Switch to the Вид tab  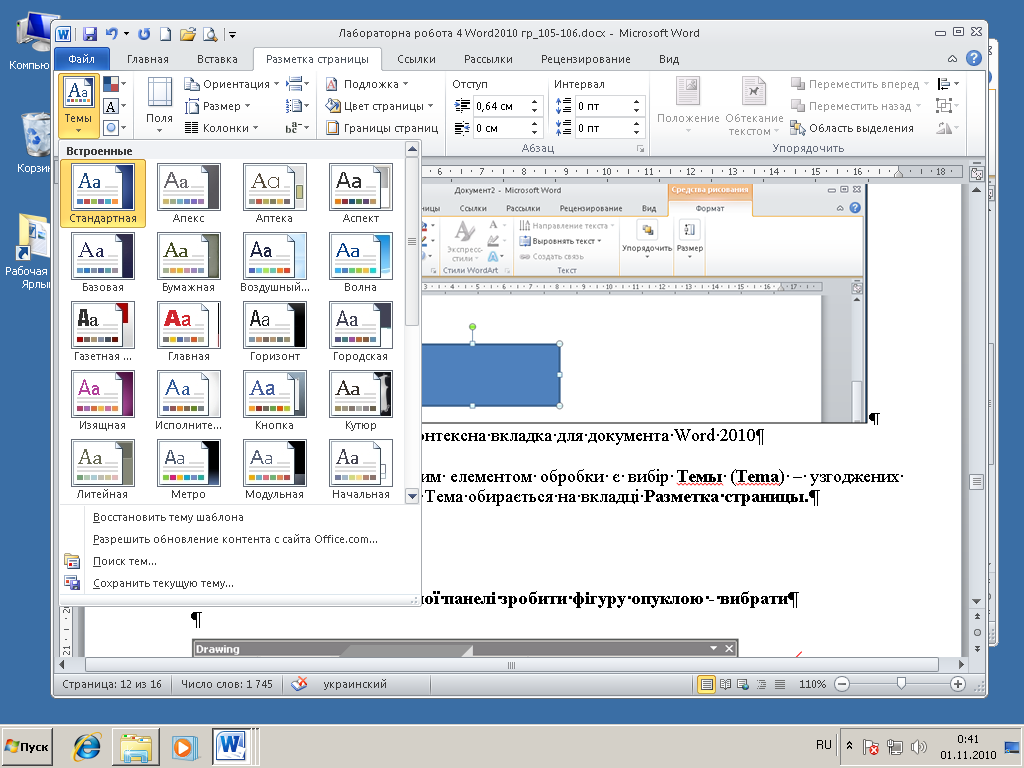[669, 59]
